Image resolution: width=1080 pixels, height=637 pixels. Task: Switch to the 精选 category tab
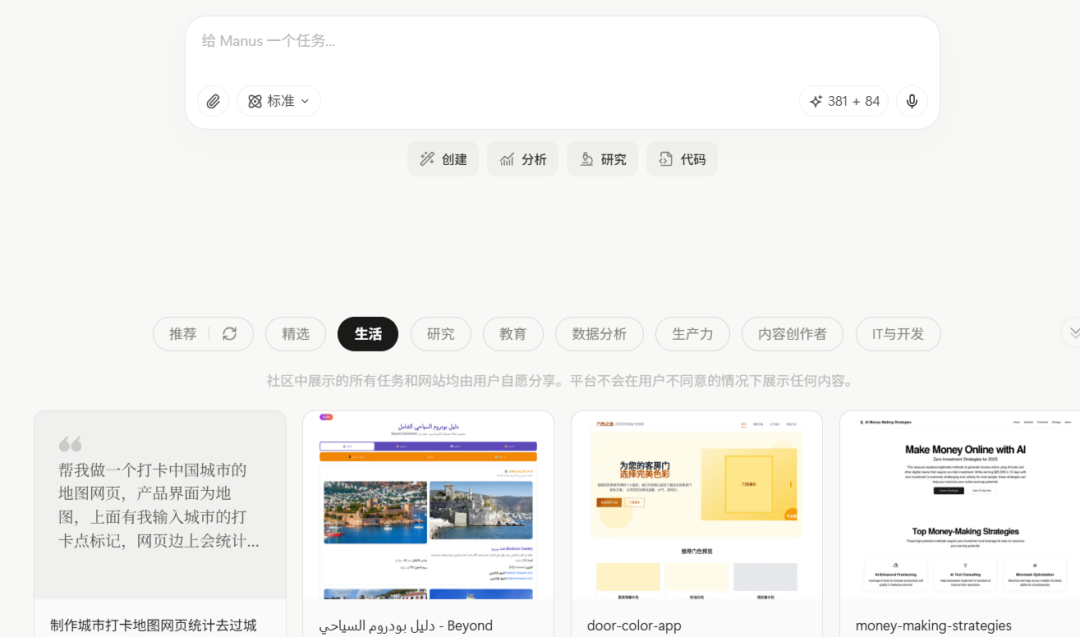pyautogui.click(x=295, y=333)
